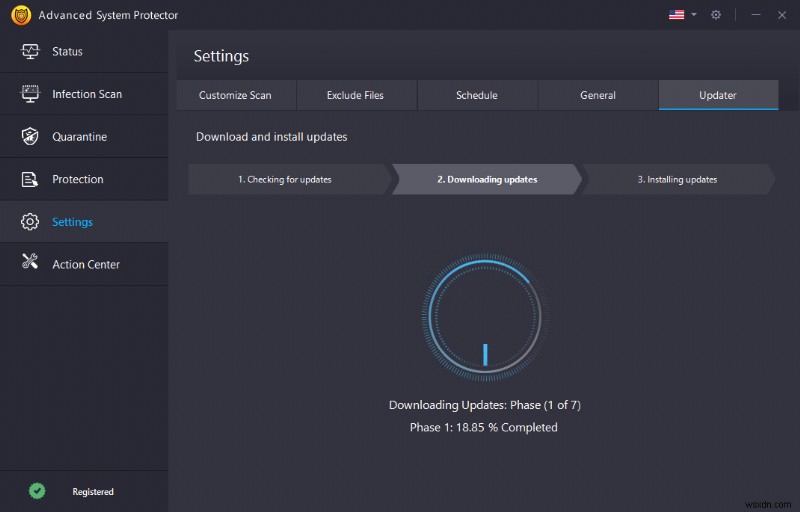Select the Updater tab
The height and width of the screenshot is (512, 800).
pyautogui.click(x=718, y=95)
